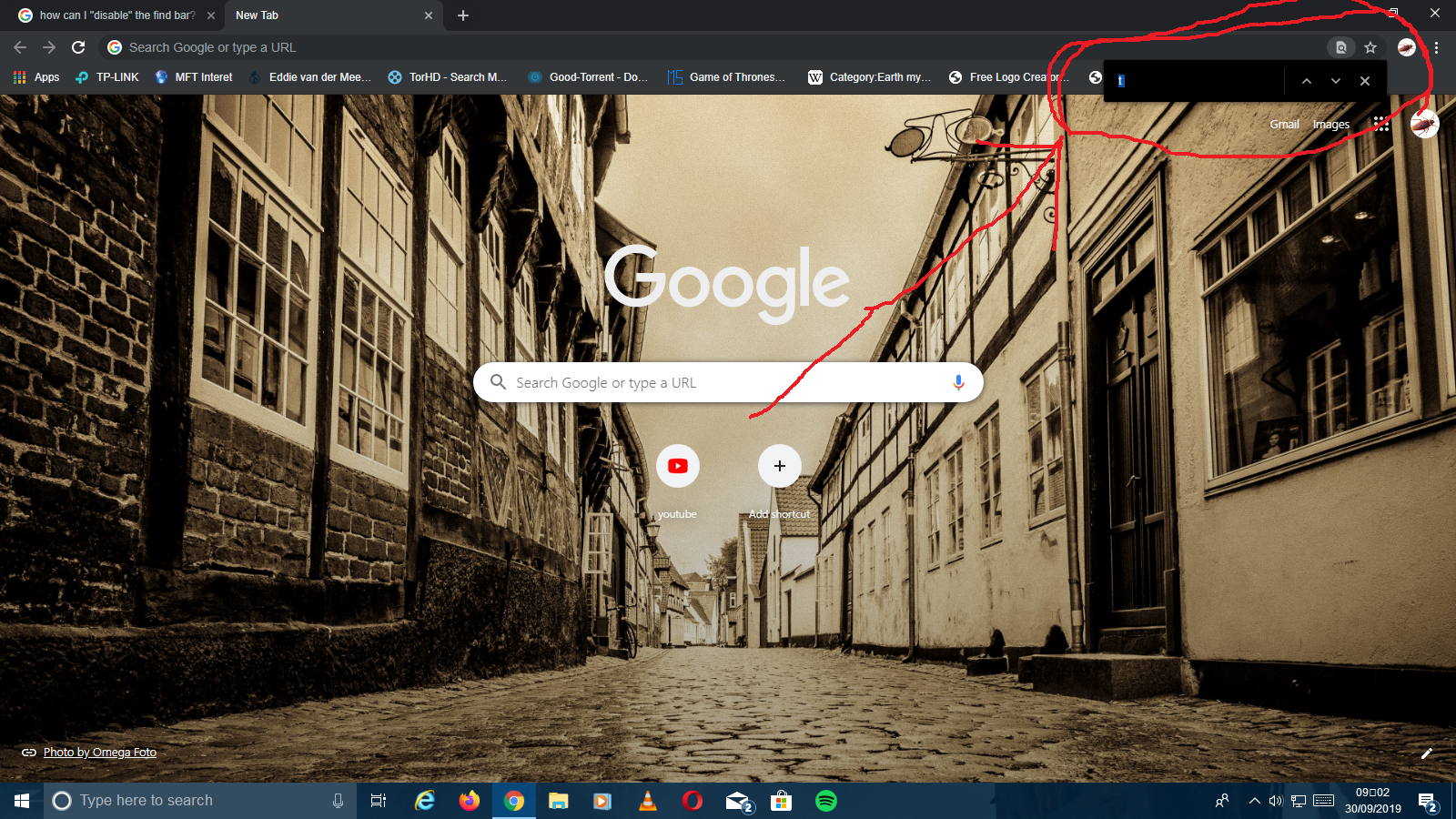Open Category:Earth my... bookmark
Image resolution: width=1456 pixels, height=819 pixels.
pyautogui.click(x=869, y=77)
